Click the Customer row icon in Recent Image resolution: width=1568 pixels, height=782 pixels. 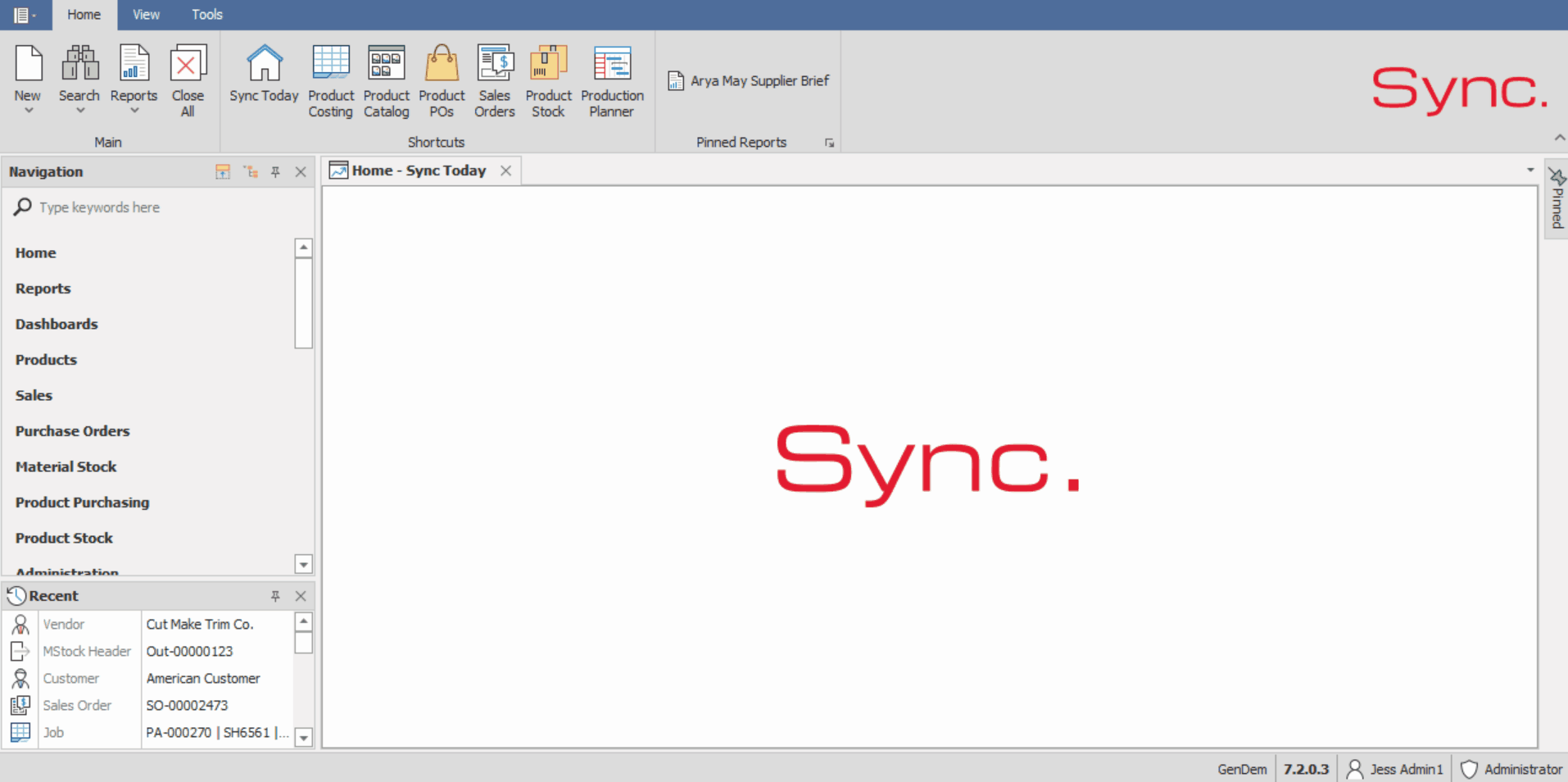pyautogui.click(x=20, y=678)
